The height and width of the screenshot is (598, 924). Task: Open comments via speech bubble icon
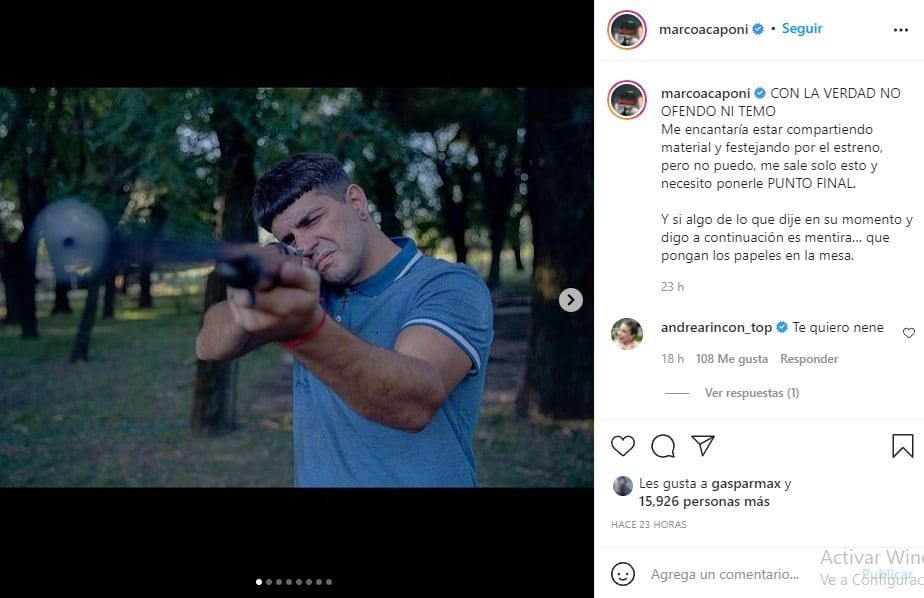coord(663,446)
